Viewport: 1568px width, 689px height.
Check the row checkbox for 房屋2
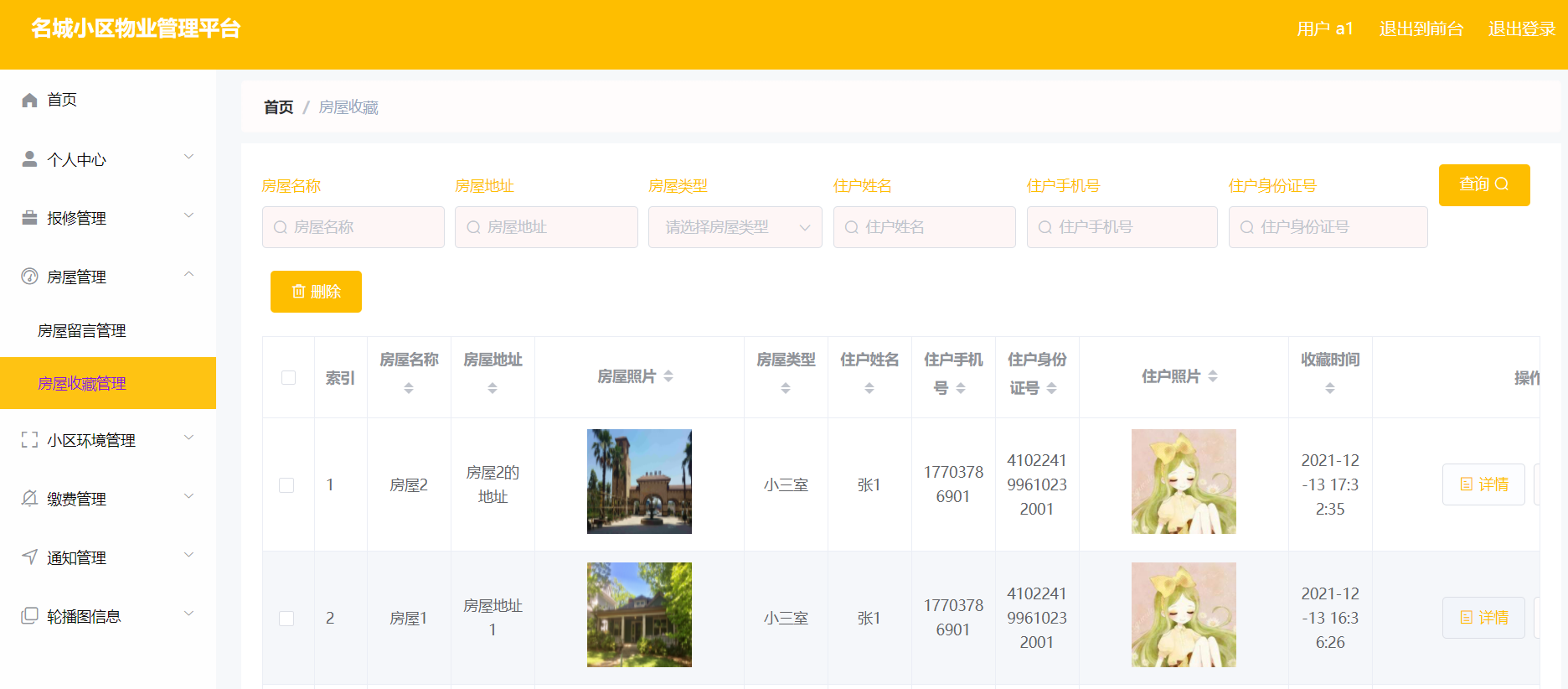(286, 485)
